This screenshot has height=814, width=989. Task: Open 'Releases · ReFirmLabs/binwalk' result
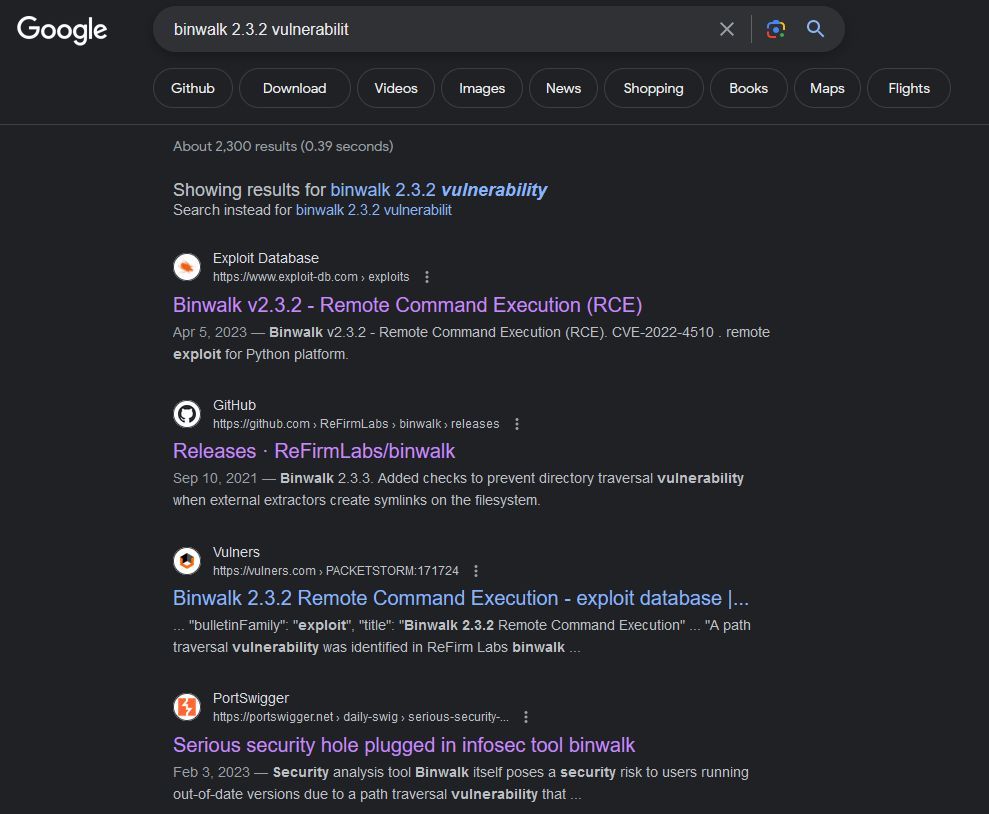(x=314, y=451)
